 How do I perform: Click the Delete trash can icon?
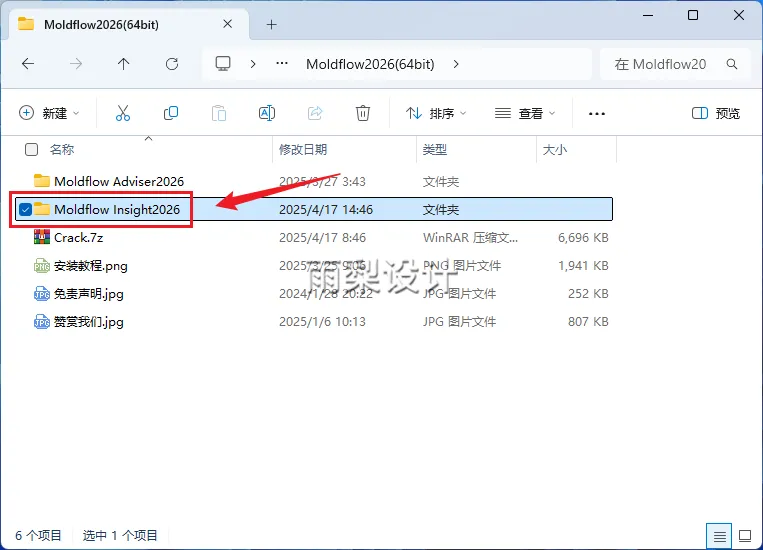[x=363, y=113]
